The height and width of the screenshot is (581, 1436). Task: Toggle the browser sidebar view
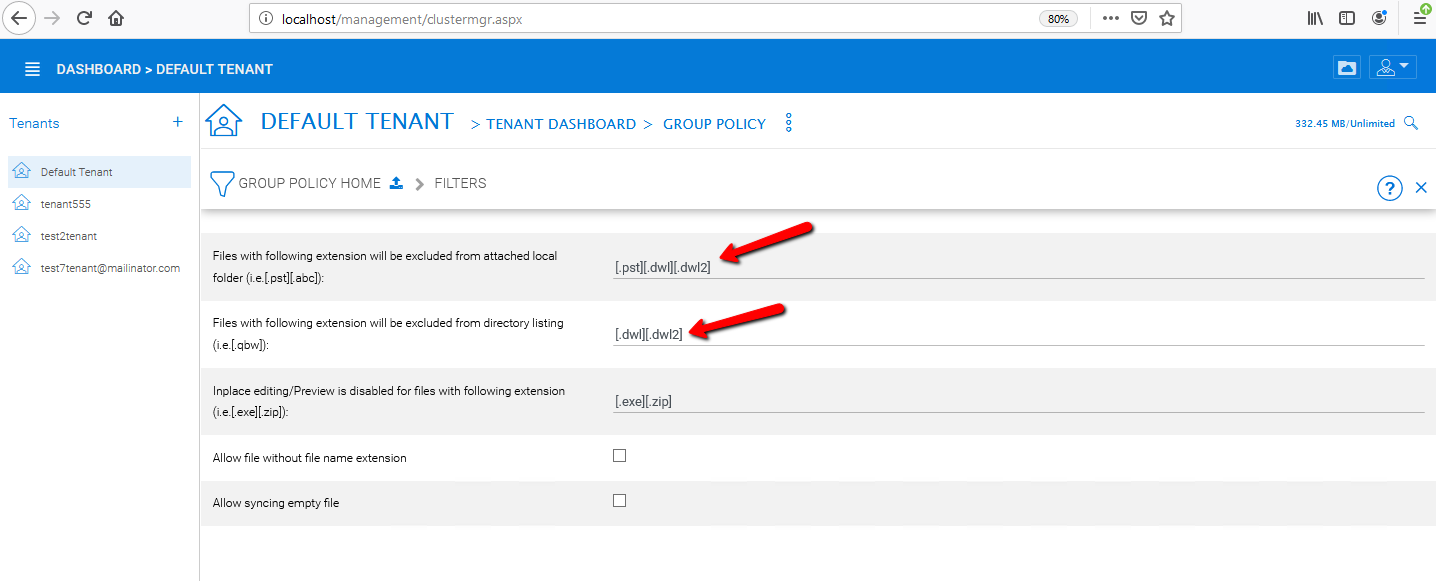click(1347, 18)
